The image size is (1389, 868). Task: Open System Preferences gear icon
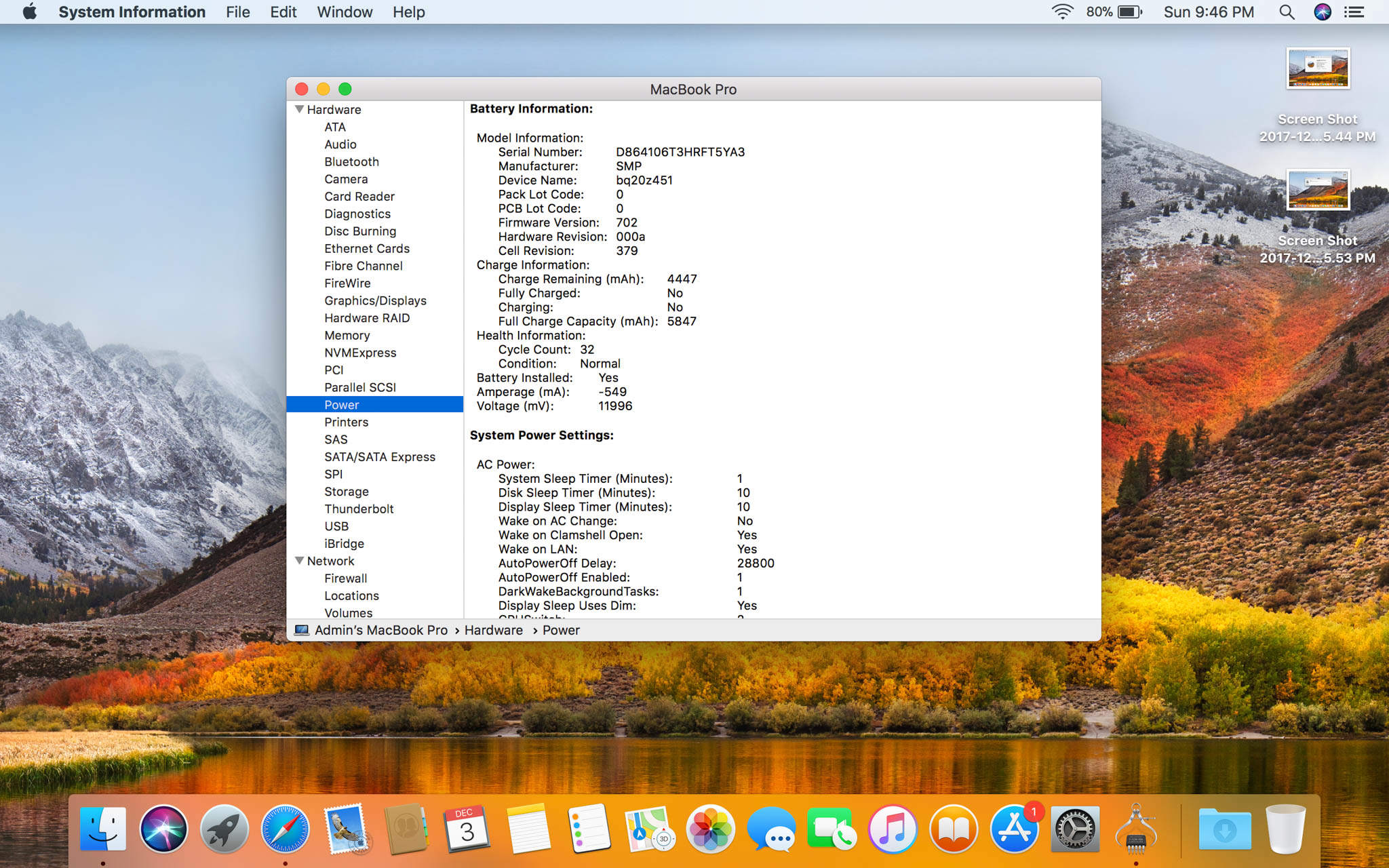click(x=1075, y=828)
